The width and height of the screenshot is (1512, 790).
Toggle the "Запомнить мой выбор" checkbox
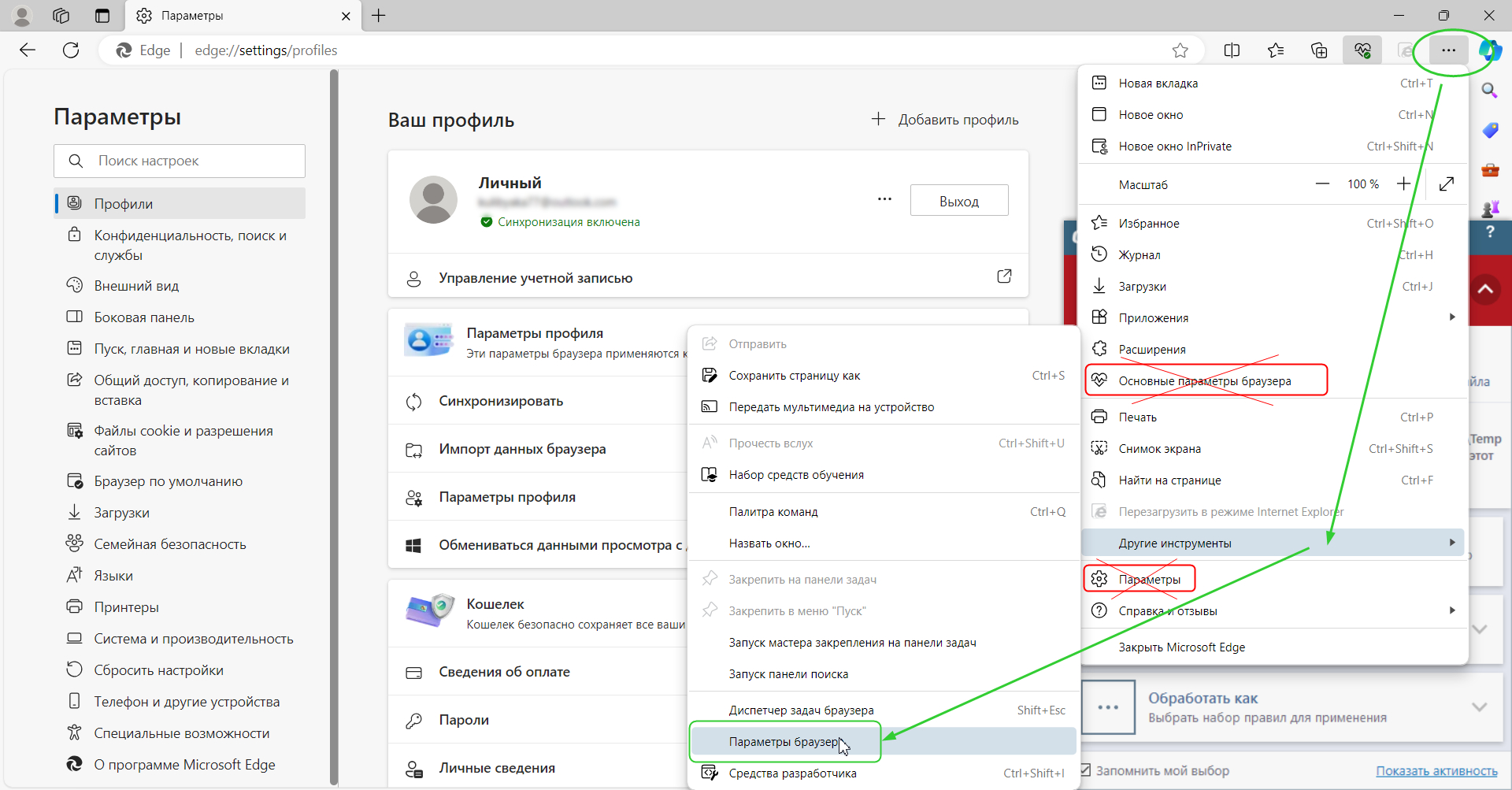click(1086, 770)
